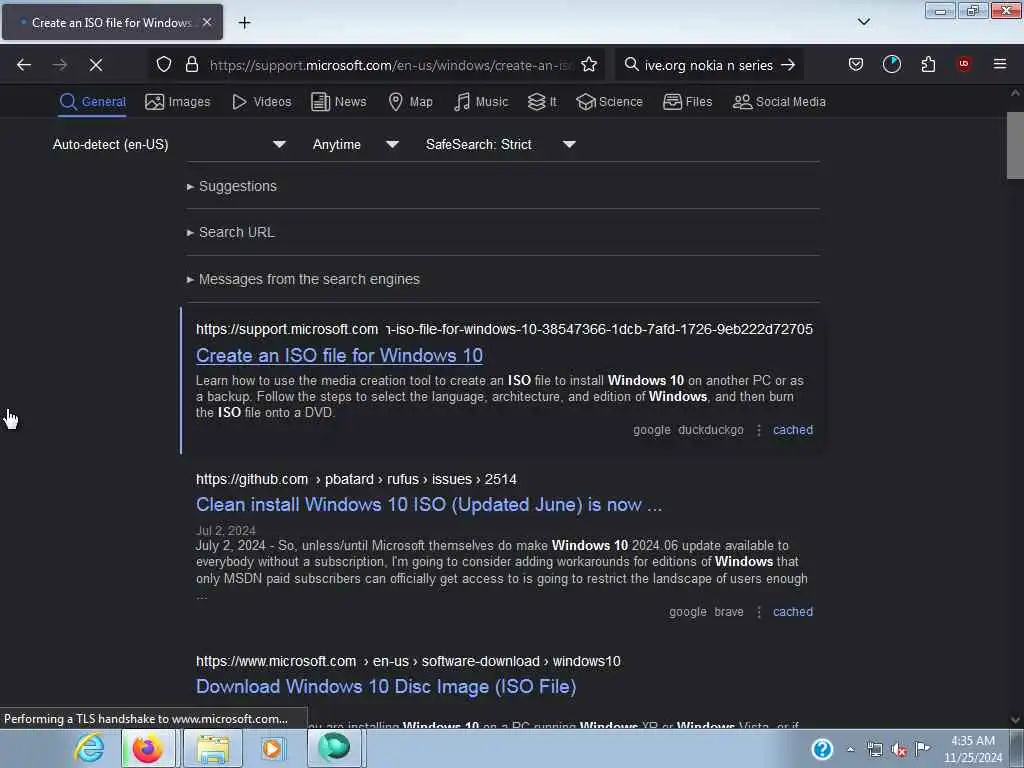Click the search box containing nokia n series
Screen dimensions: 1024x768
point(709,65)
